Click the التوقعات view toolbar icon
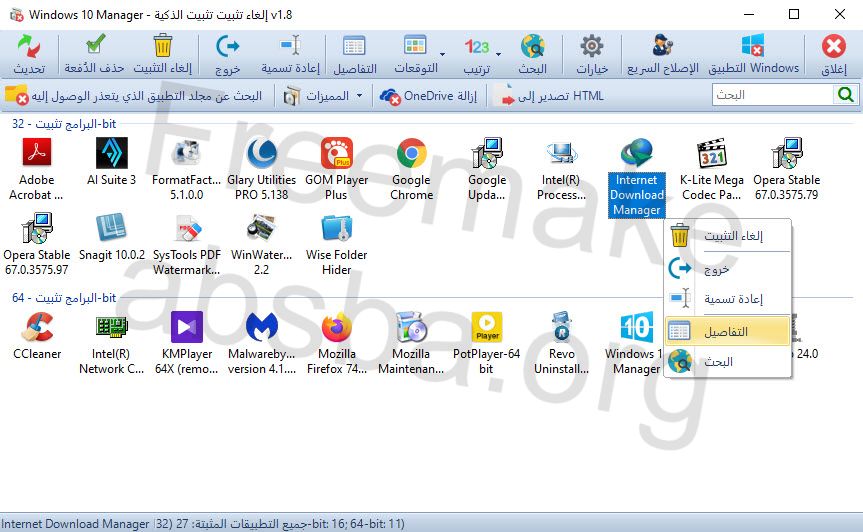 415,45
